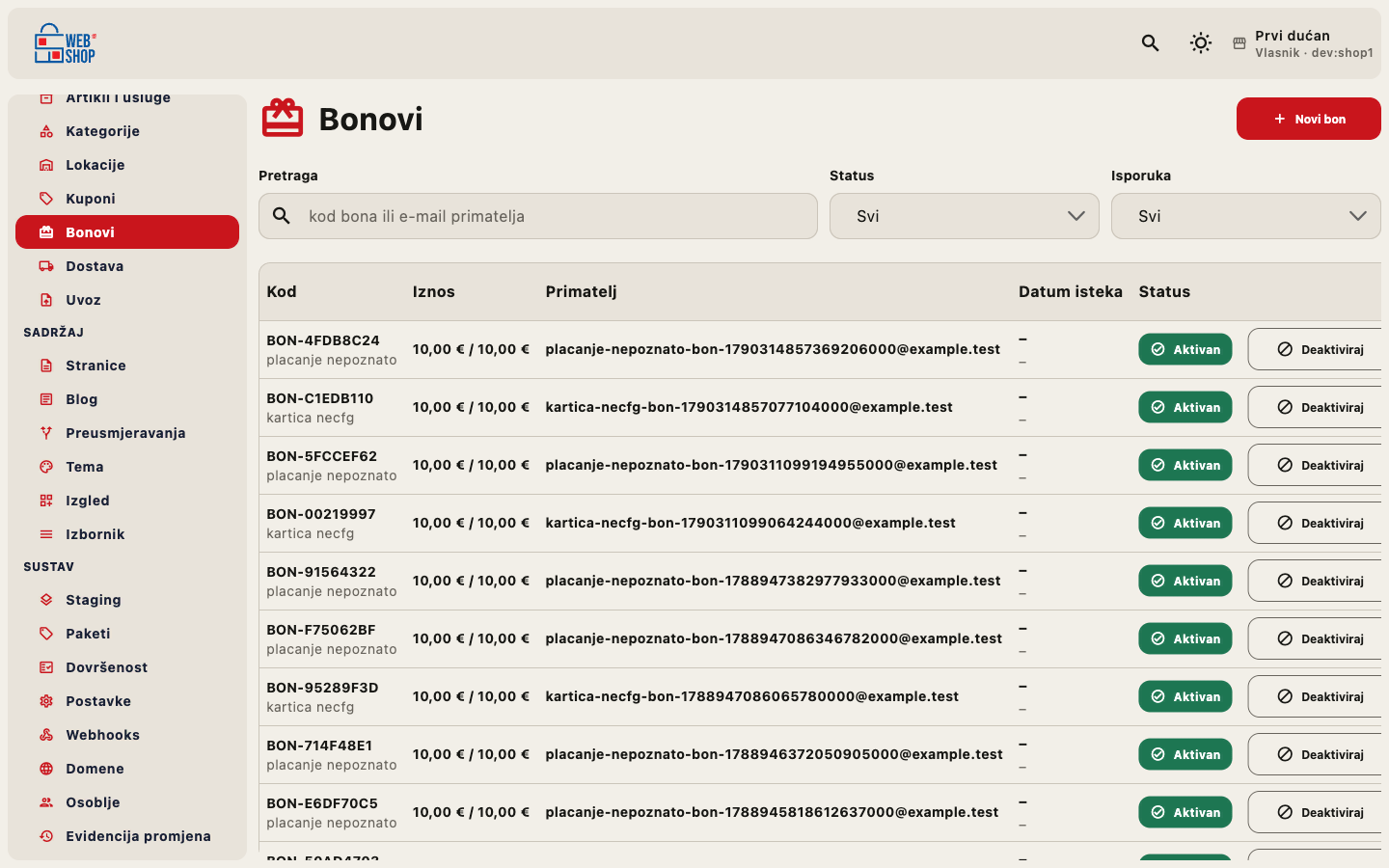Viewport: 1389px width, 868px height.
Task: Click the Evidencija promjena history icon
Action: coord(46,836)
